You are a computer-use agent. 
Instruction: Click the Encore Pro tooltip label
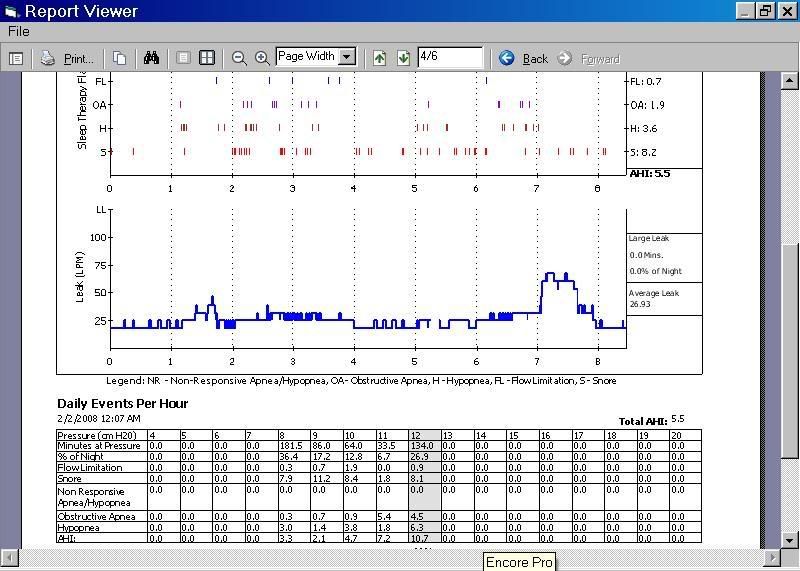click(519, 562)
